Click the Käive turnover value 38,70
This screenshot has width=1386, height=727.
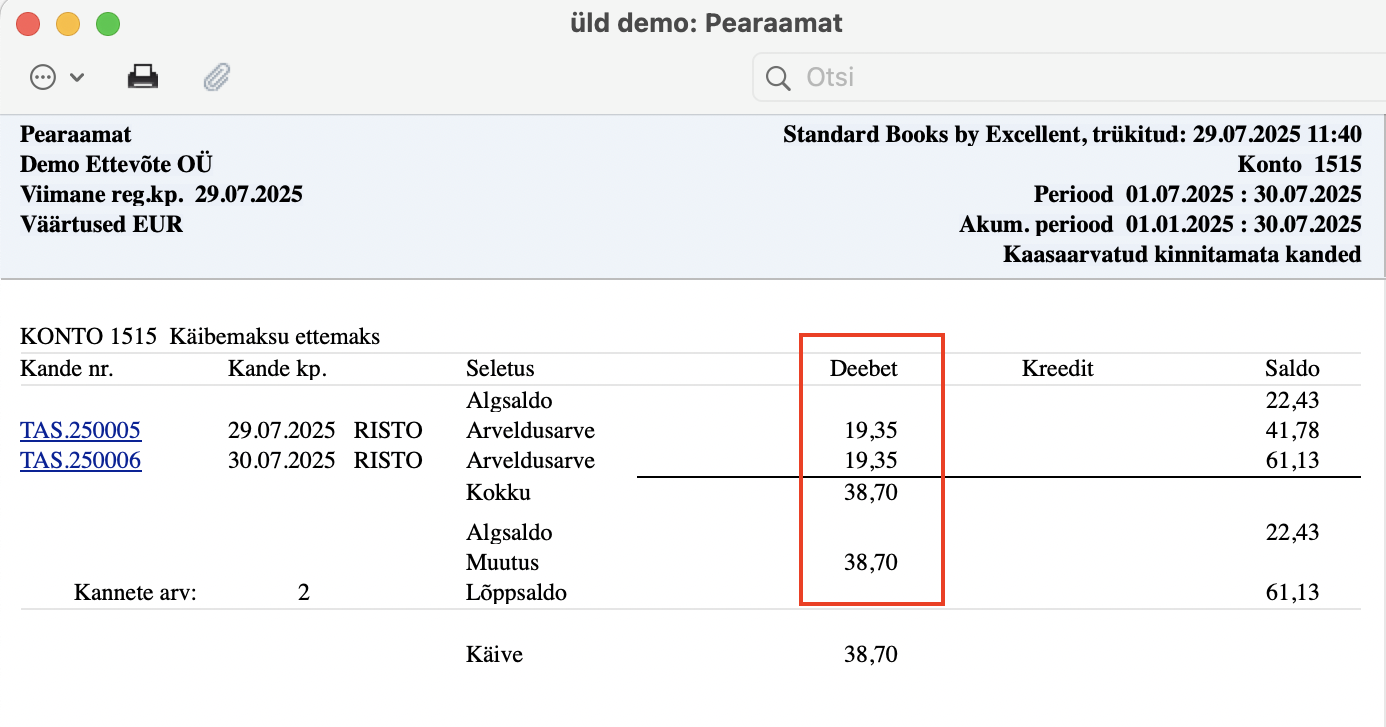click(871, 655)
